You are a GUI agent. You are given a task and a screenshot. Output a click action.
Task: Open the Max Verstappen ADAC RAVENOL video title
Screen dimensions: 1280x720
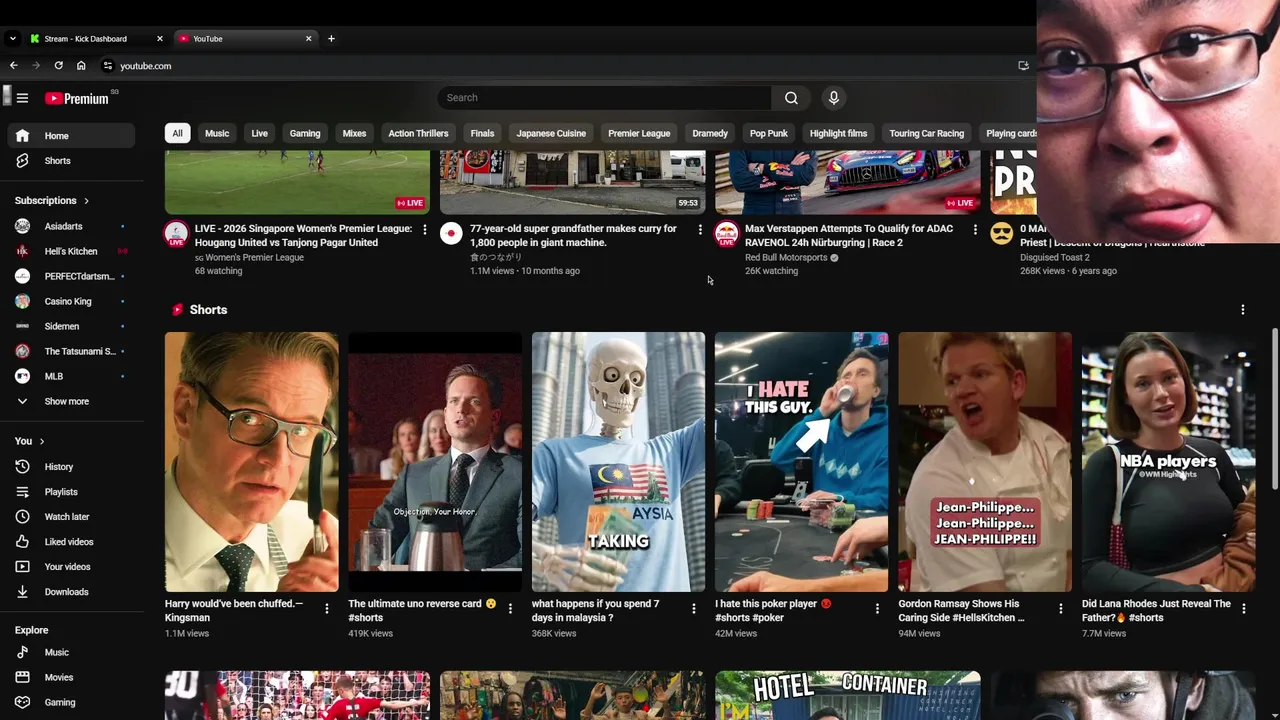[x=849, y=235]
